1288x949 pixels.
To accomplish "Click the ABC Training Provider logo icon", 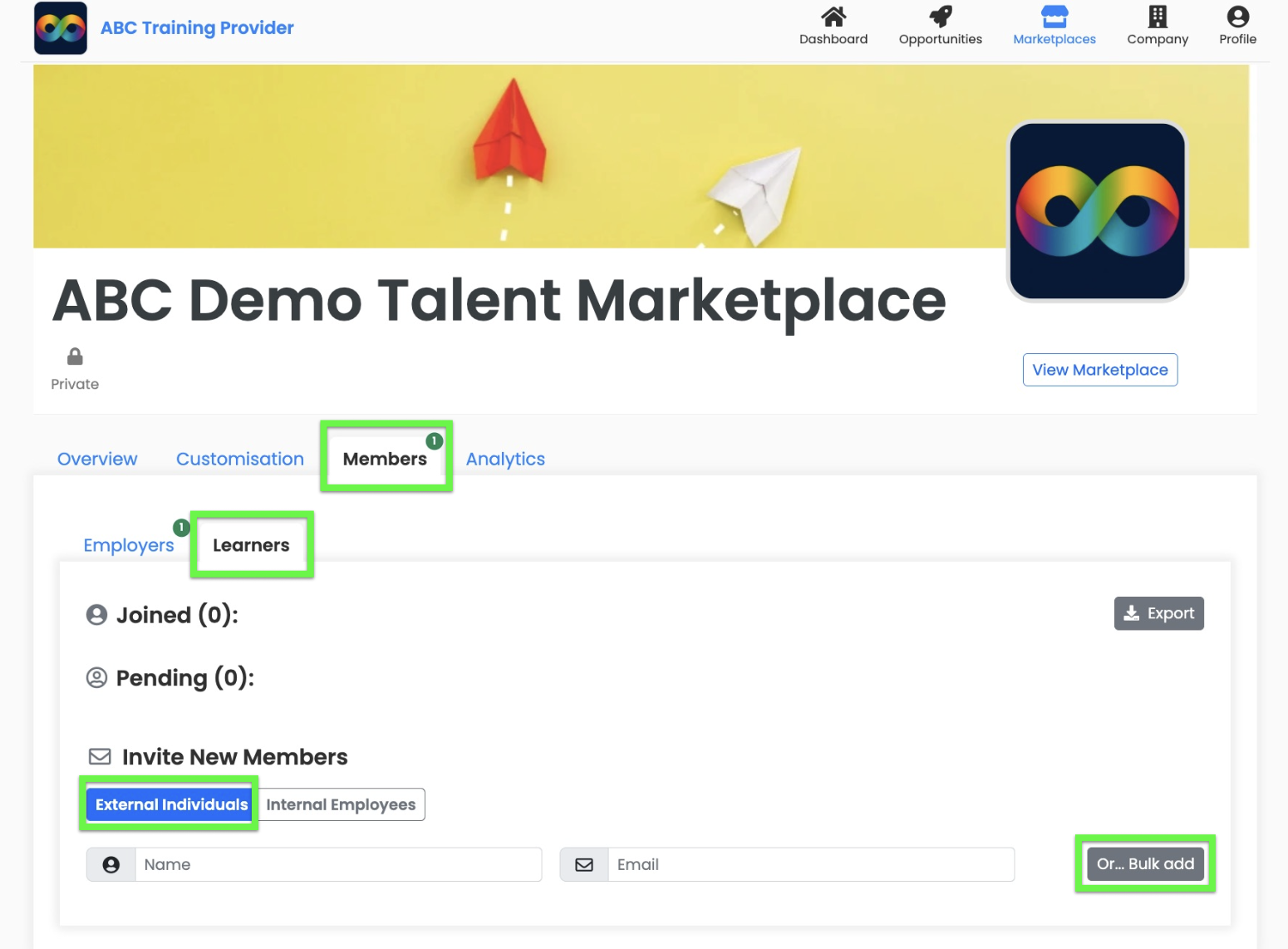I will click(x=61, y=28).
